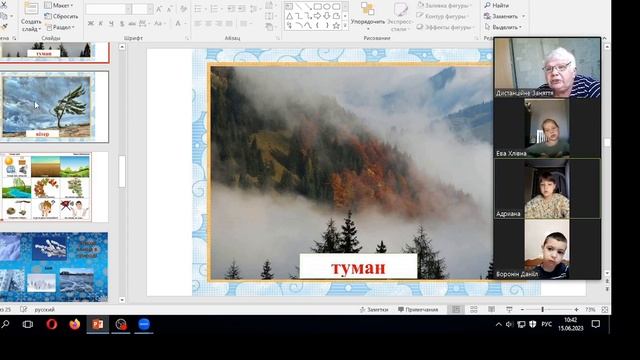This screenshot has width=640, height=360.
Task: Open the Раздел (Section) dropdown
Action: 60,27
